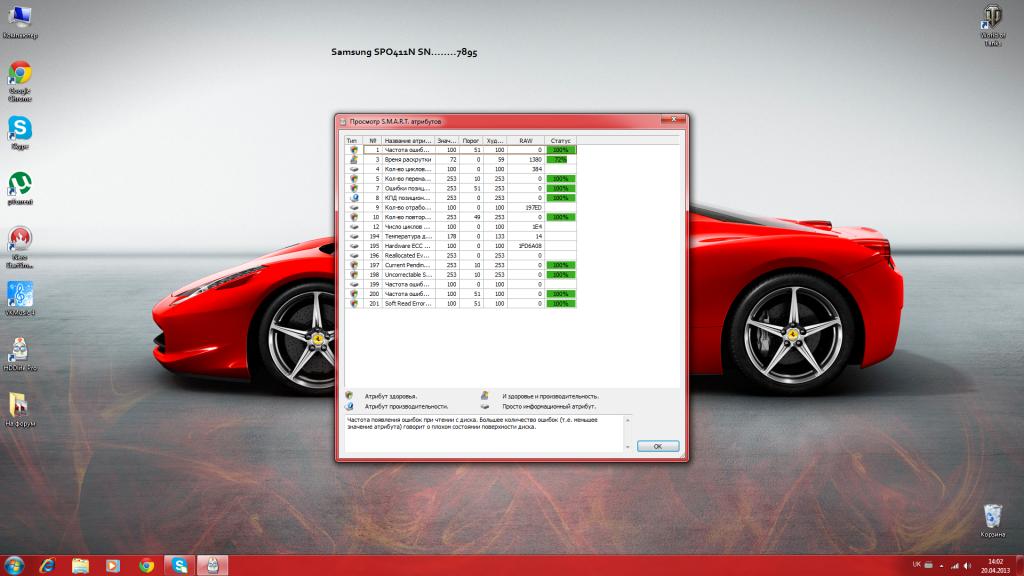Click the Порог column header
1024x576 pixels.
pos(471,141)
